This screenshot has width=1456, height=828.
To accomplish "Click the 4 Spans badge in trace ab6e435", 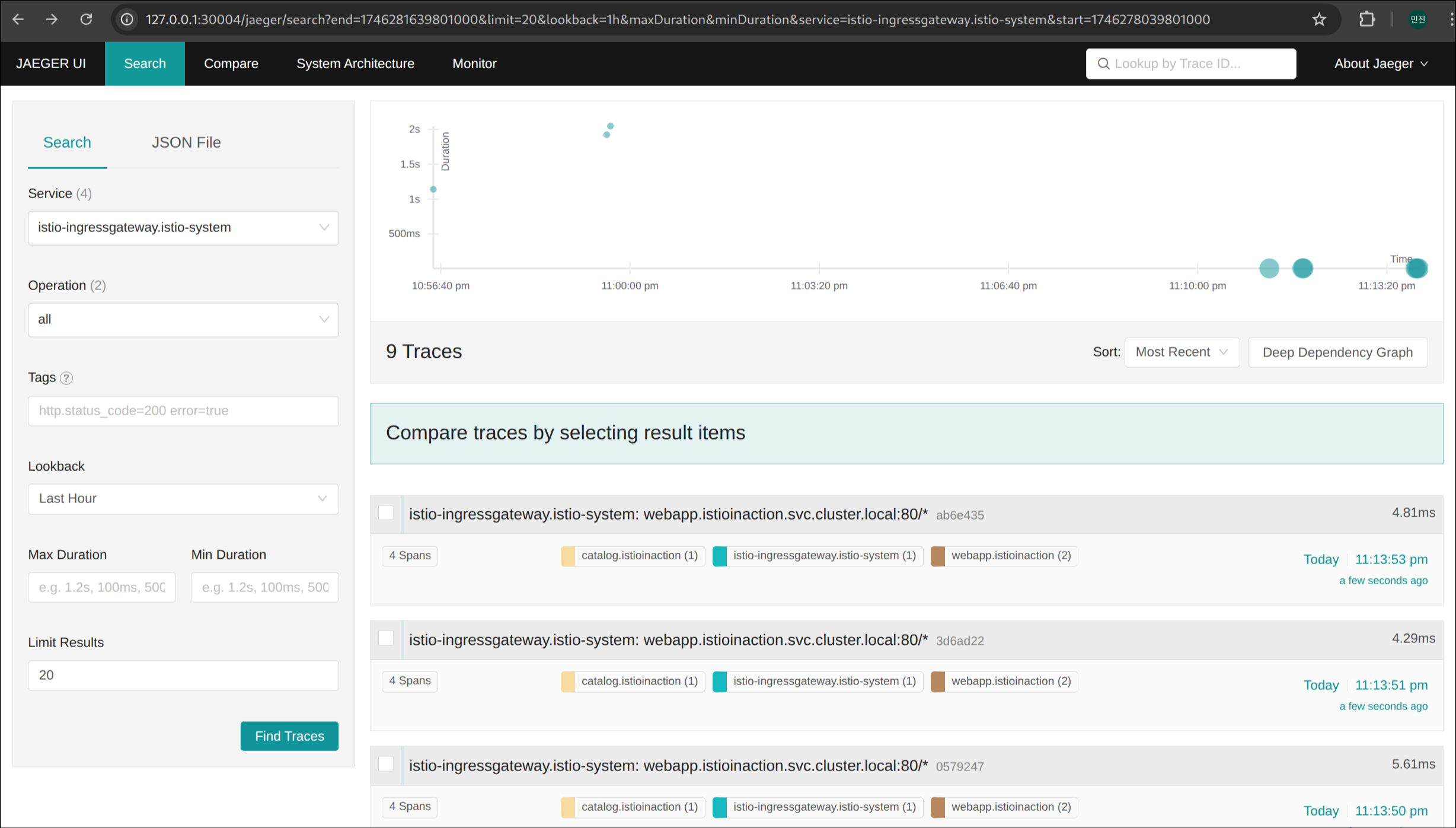I will [x=410, y=556].
